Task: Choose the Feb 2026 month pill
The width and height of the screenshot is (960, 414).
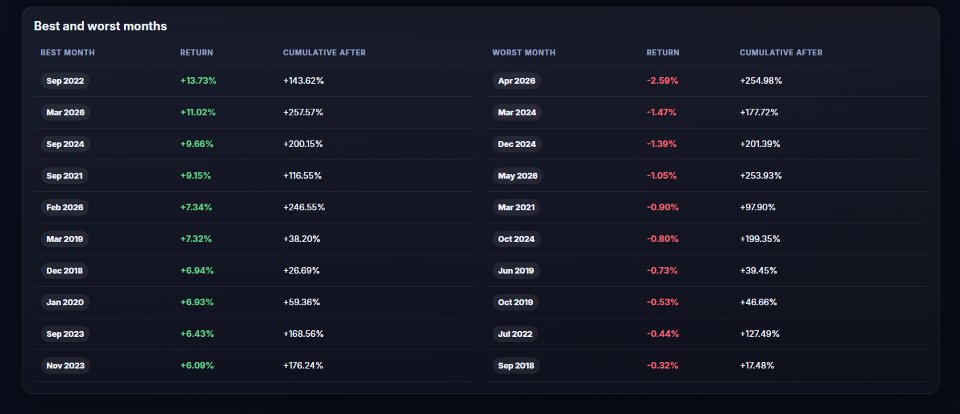Action: [65, 208]
